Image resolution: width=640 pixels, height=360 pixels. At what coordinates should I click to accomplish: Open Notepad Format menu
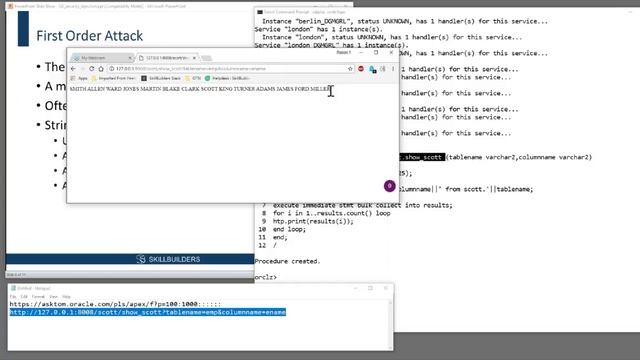(38, 297)
